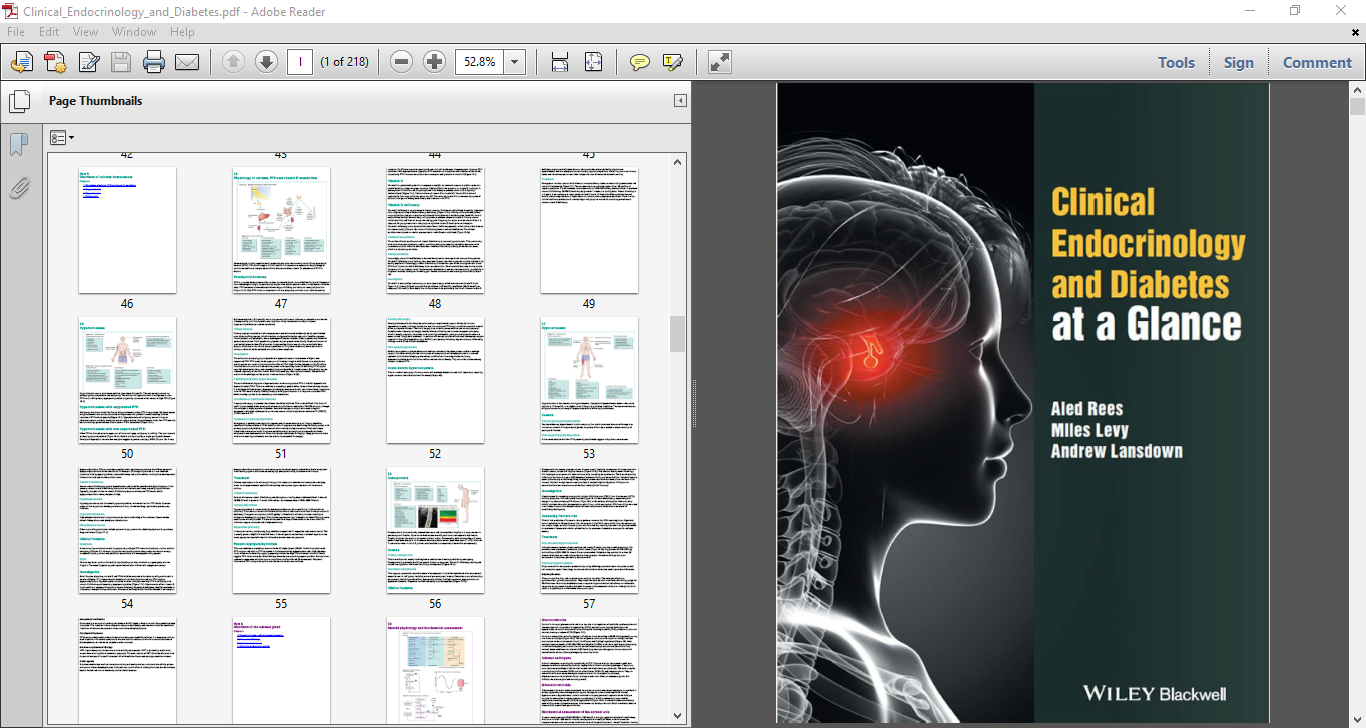Open the Help menu
The width and height of the screenshot is (1366, 728).
click(182, 32)
